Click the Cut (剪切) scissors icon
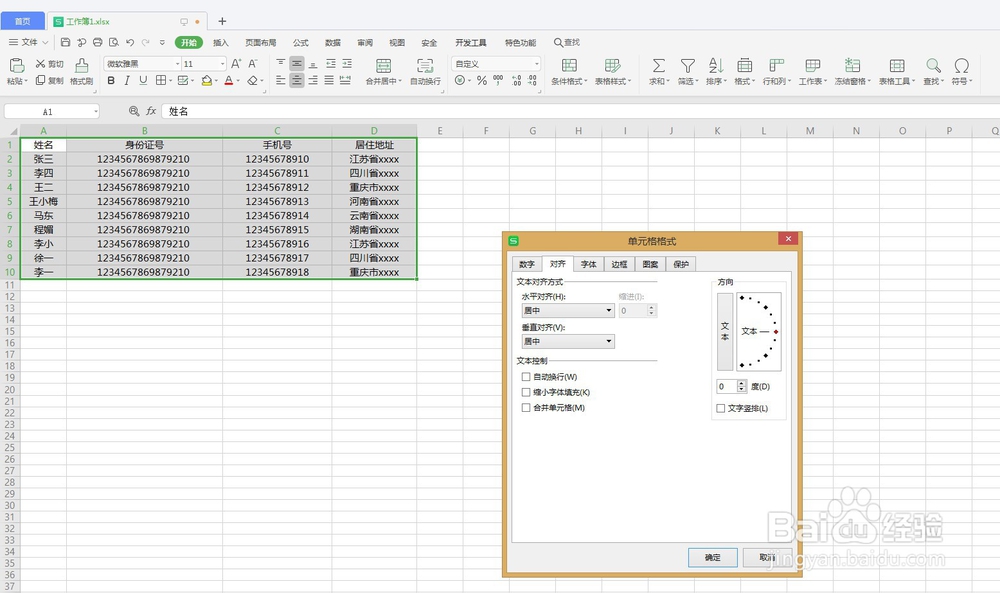The height and width of the screenshot is (593, 1000). point(40,64)
